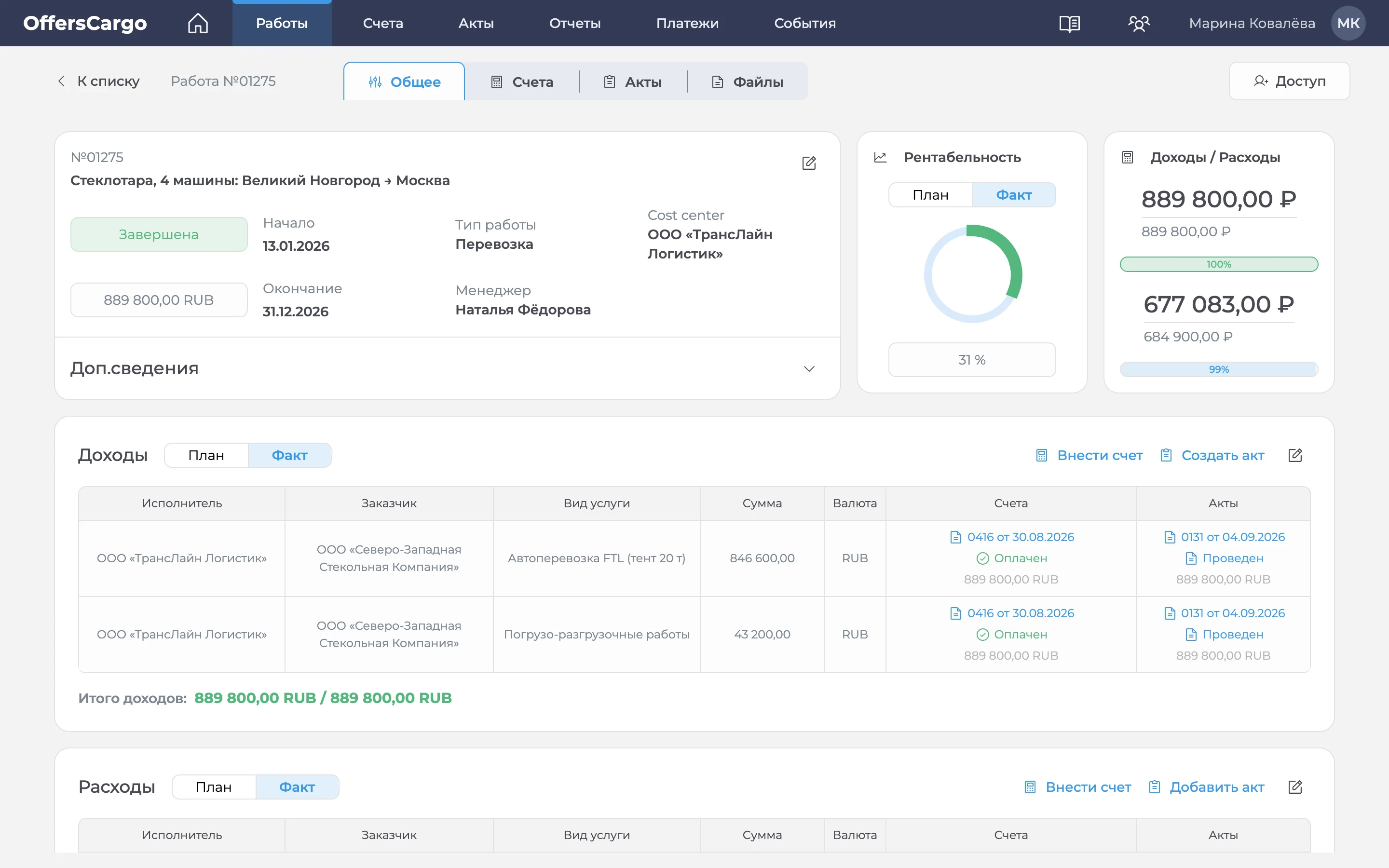The height and width of the screenshot is (868, 1389).
Task: Switch Расходы table to Факт
Action: point(297,787)
